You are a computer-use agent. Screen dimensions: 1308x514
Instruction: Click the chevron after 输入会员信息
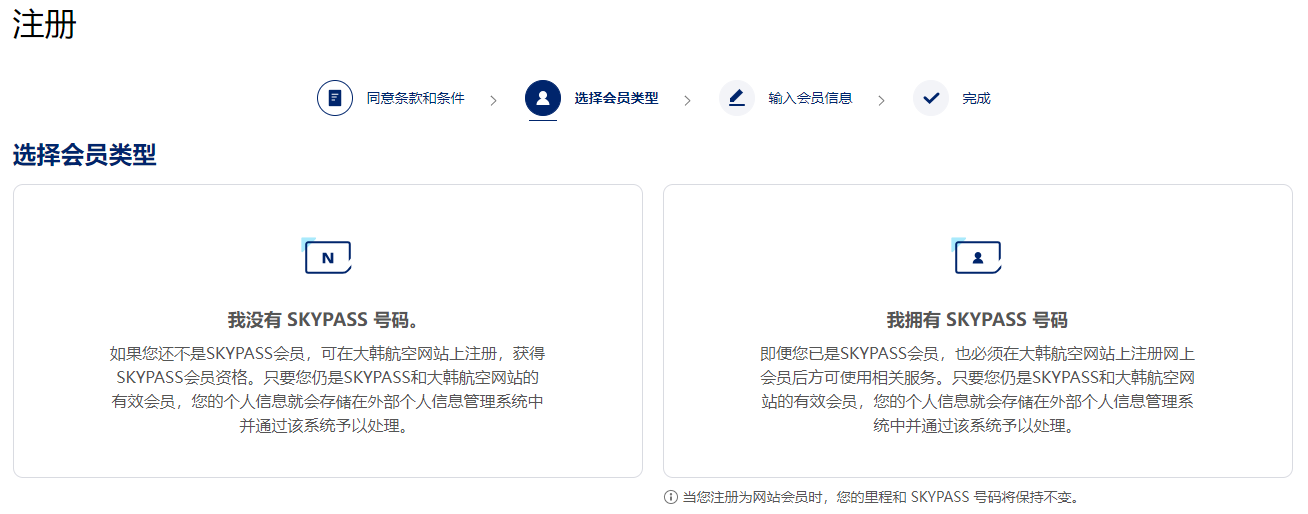point(881,100)
